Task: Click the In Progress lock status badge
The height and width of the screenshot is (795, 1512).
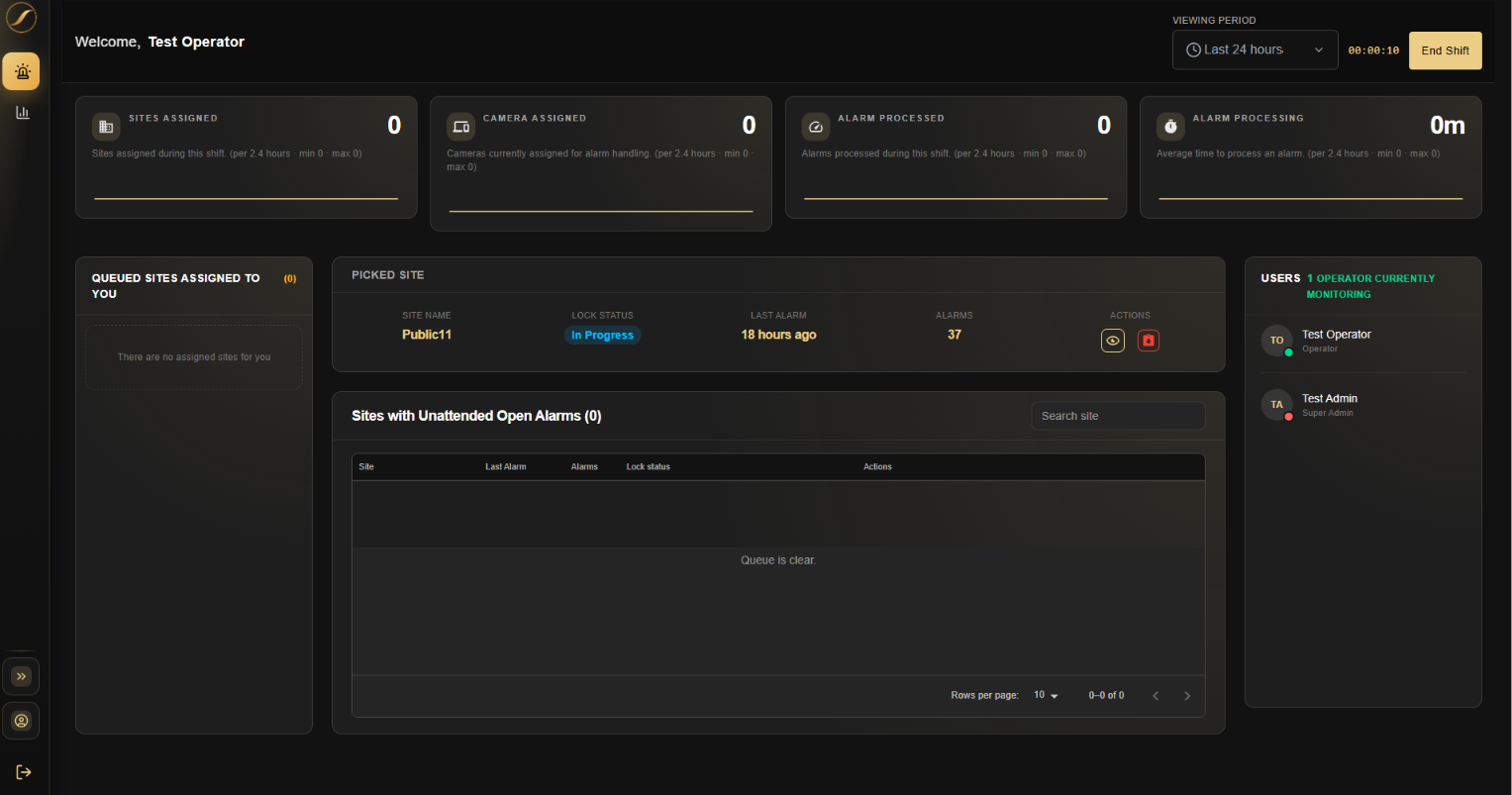Action: 603,336
